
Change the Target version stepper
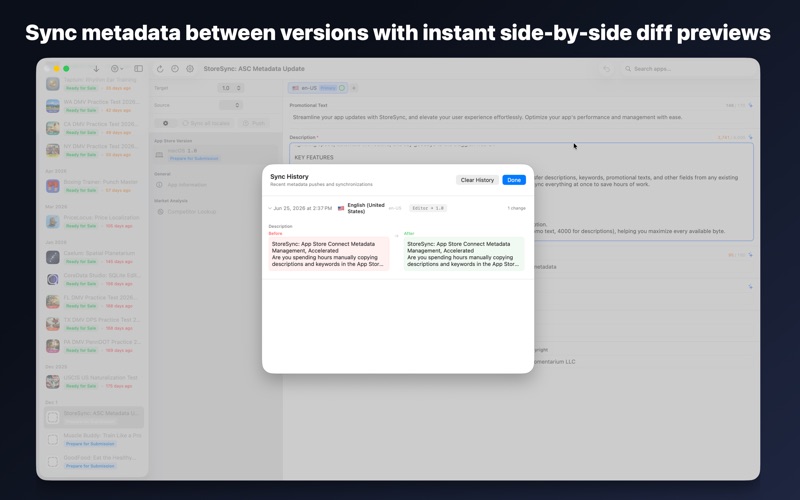pos(238,88)
